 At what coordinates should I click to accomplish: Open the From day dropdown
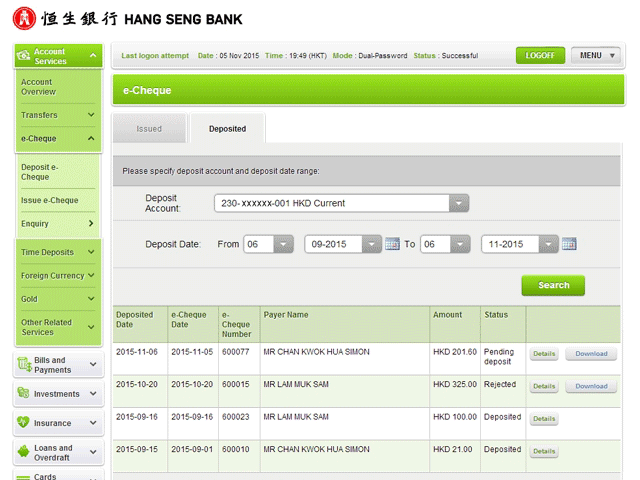267,244
